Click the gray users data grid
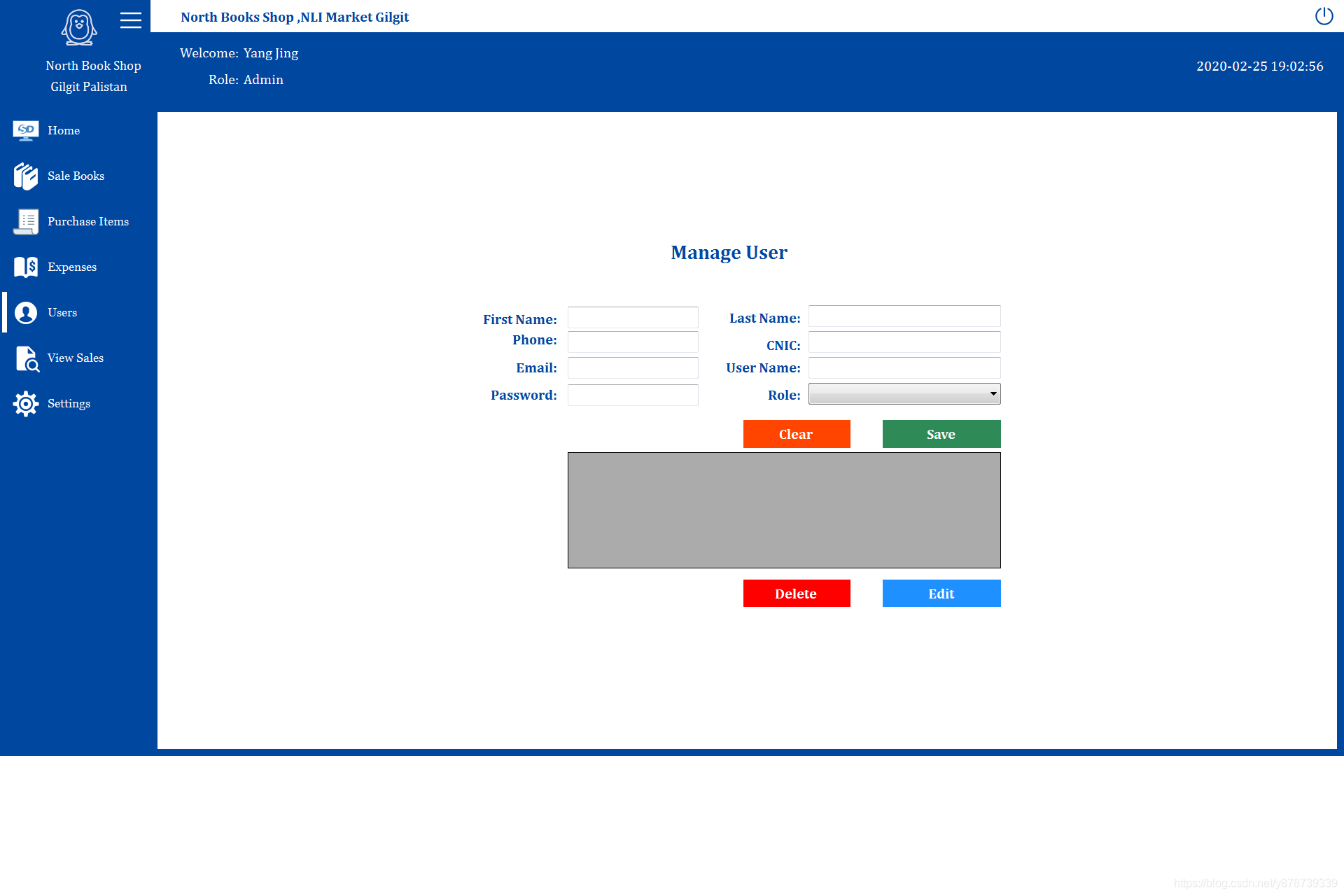 pyautogui.click(x=783, y=510)
